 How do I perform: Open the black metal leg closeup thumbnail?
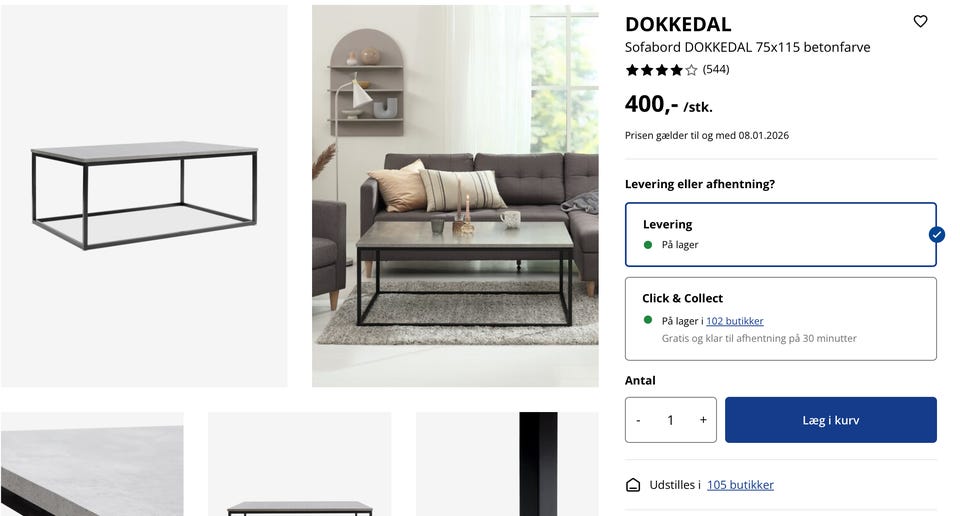507,464
